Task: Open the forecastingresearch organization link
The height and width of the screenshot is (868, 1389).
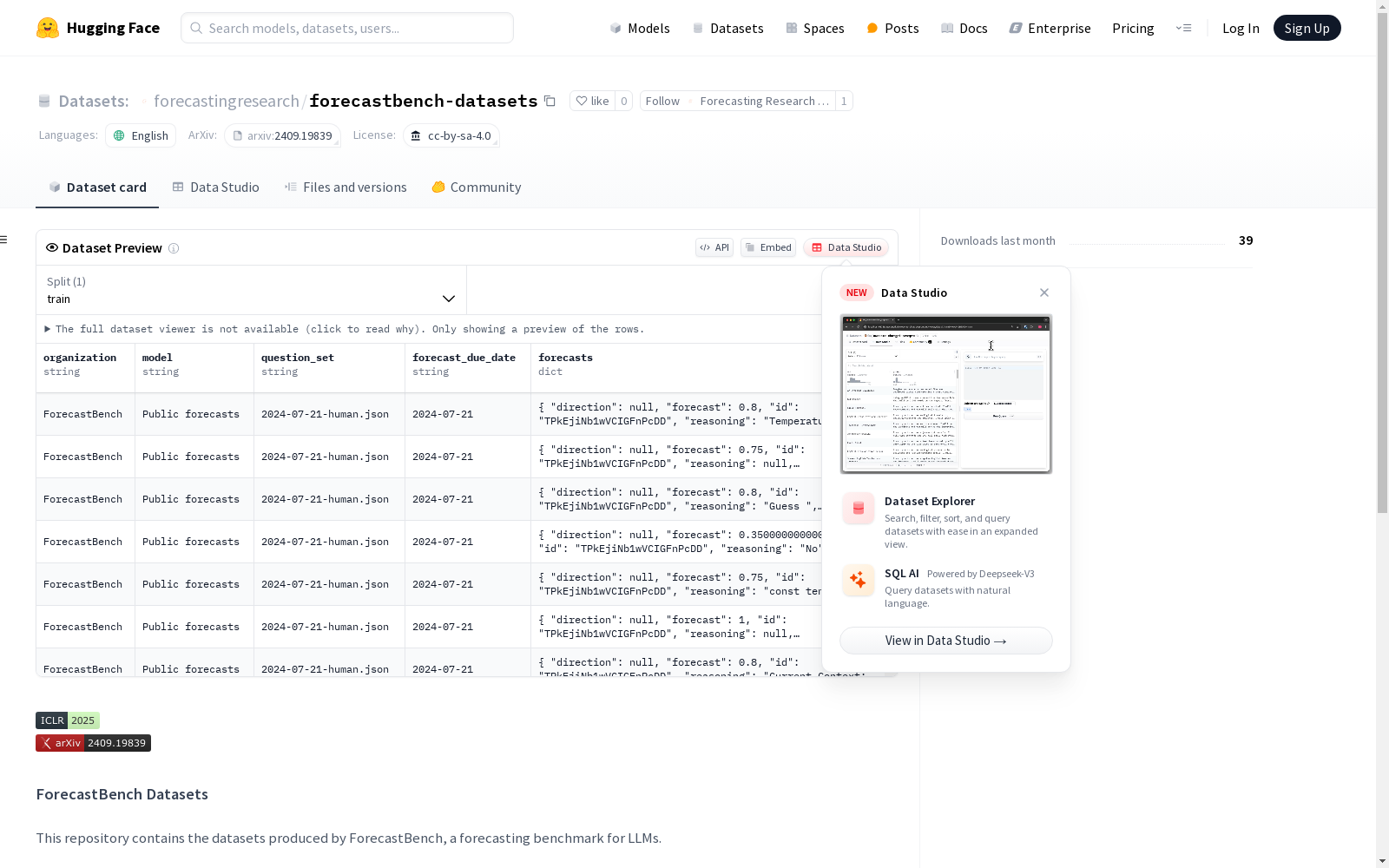Action: pyautogui.click(x=227, y=101)
